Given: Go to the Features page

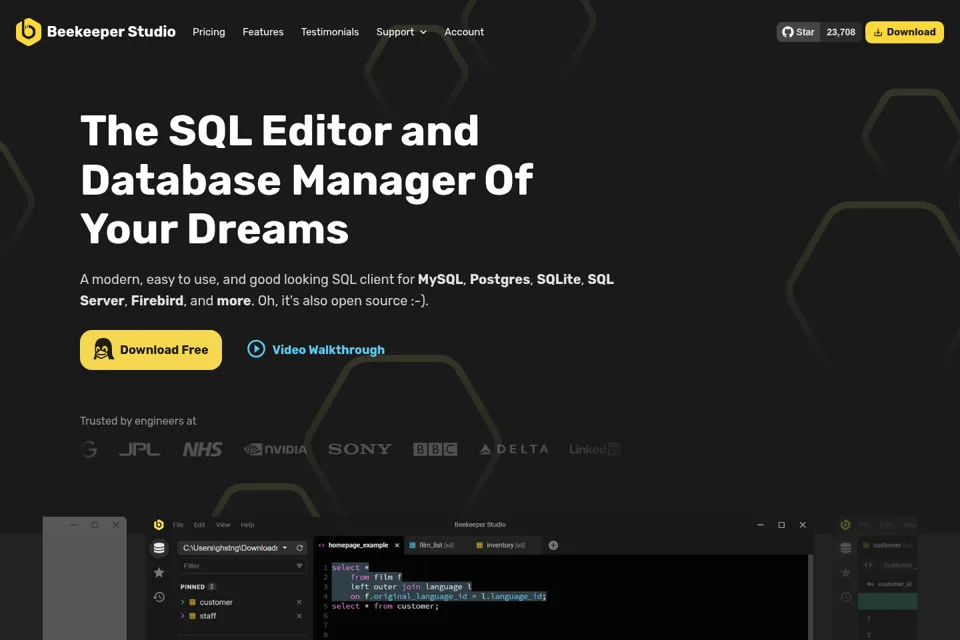Looking at the screenshot, I should (263, 32).
